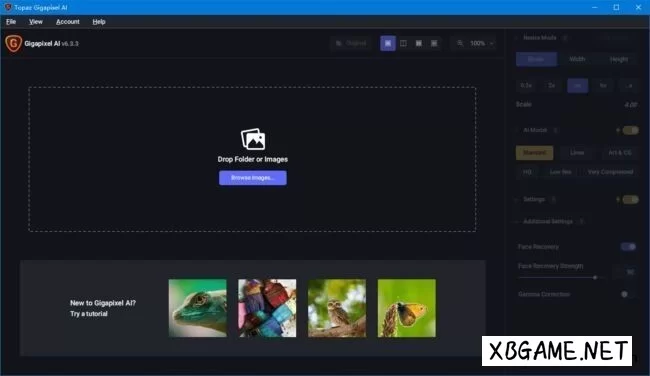Choose the 2x scale preset
The height and width of the screenshot is (376, 650).
(552, 85)
